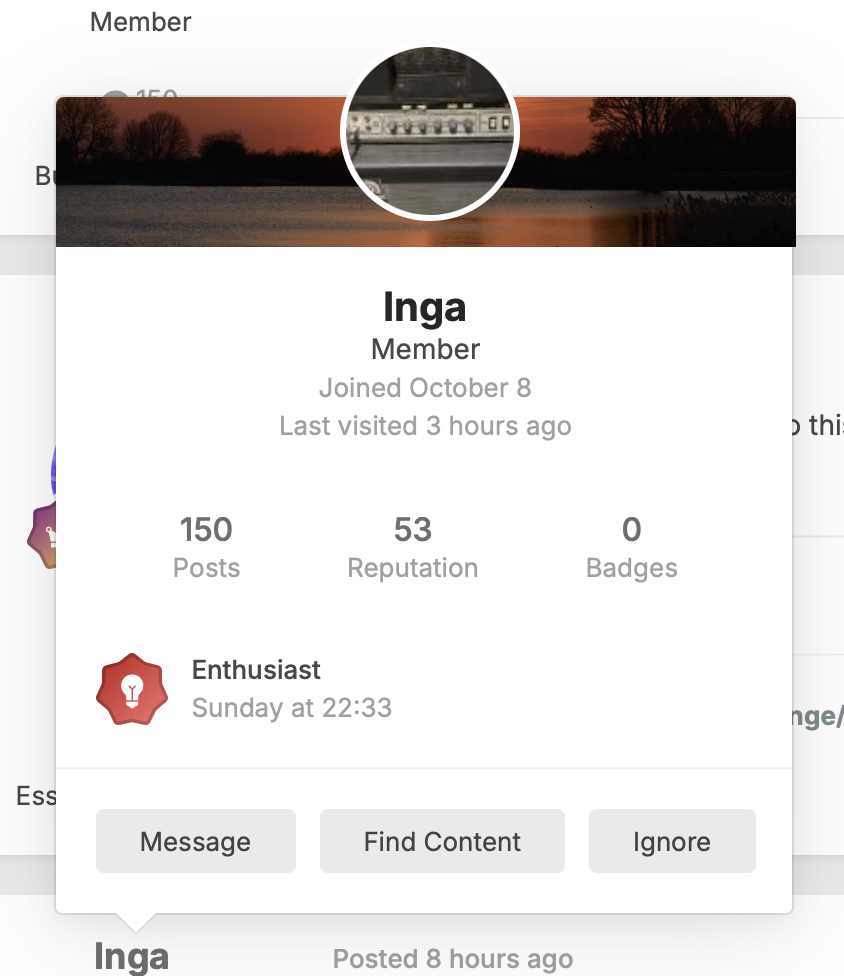This screenshot has width=844, height=976.
Task: Click the Enthusiast rank title
Action: point(256,670)
